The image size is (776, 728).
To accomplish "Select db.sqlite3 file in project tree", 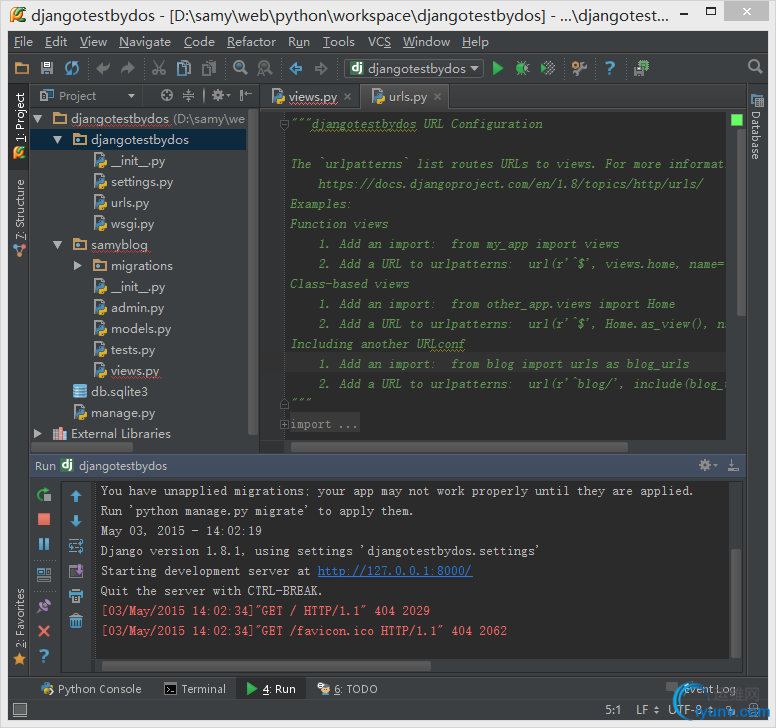I will [x=119, y=391].
